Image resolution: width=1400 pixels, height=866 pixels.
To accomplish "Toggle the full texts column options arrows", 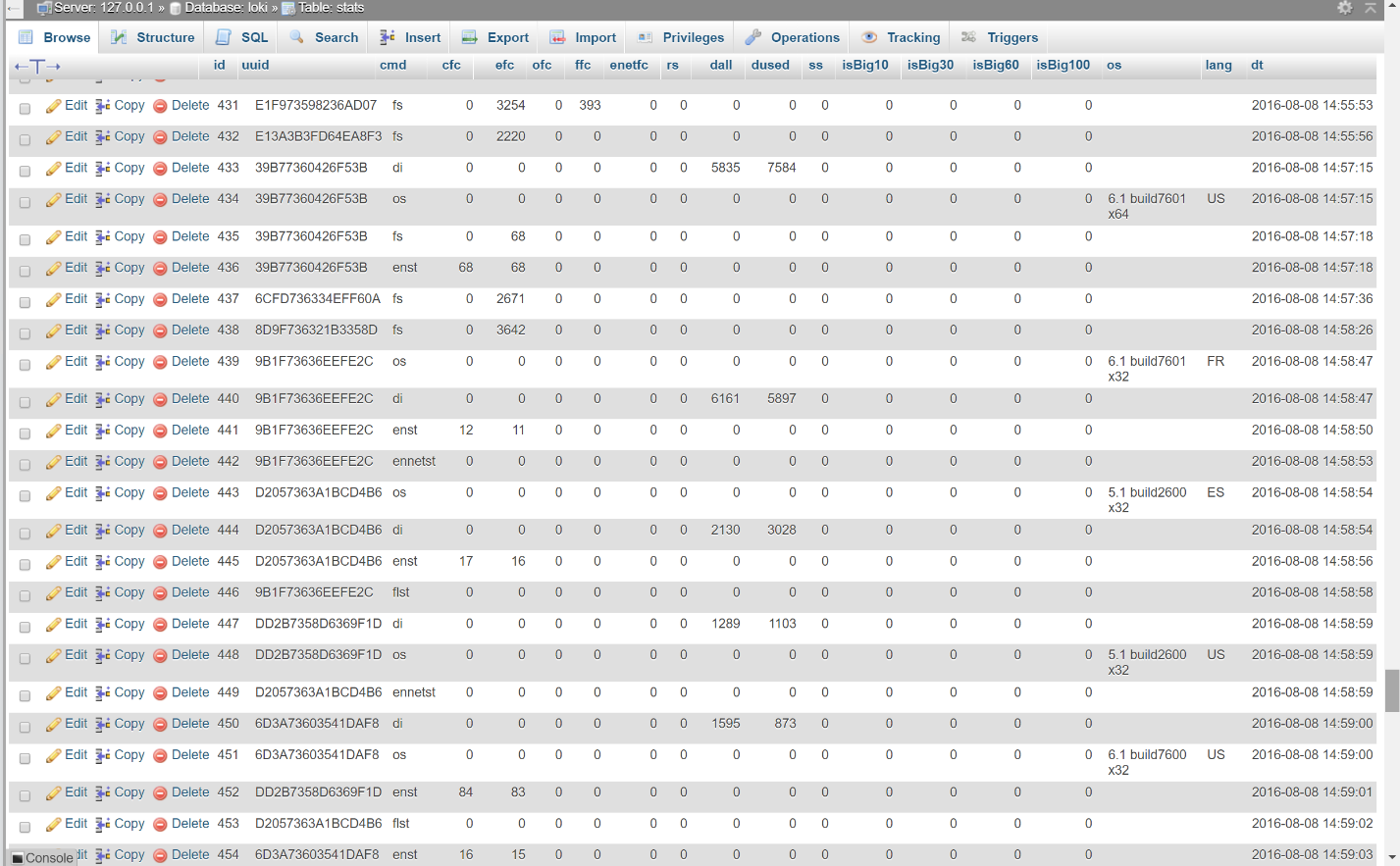I will [37, 66].
